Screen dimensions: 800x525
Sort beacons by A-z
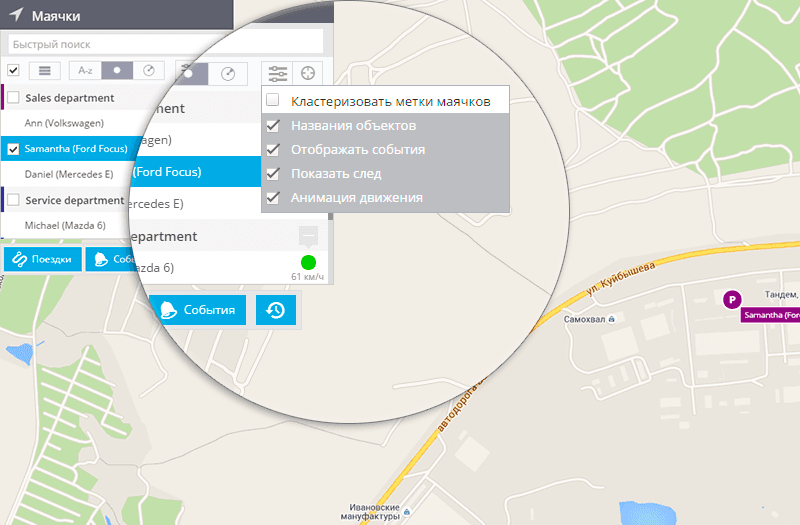coord(85,70)
